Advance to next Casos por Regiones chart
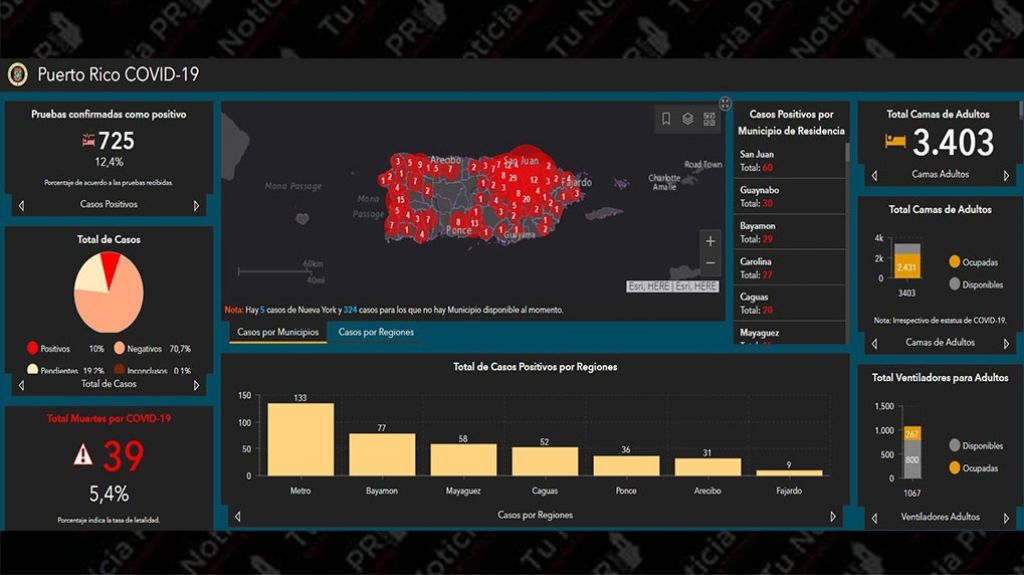 click(833, 516)
